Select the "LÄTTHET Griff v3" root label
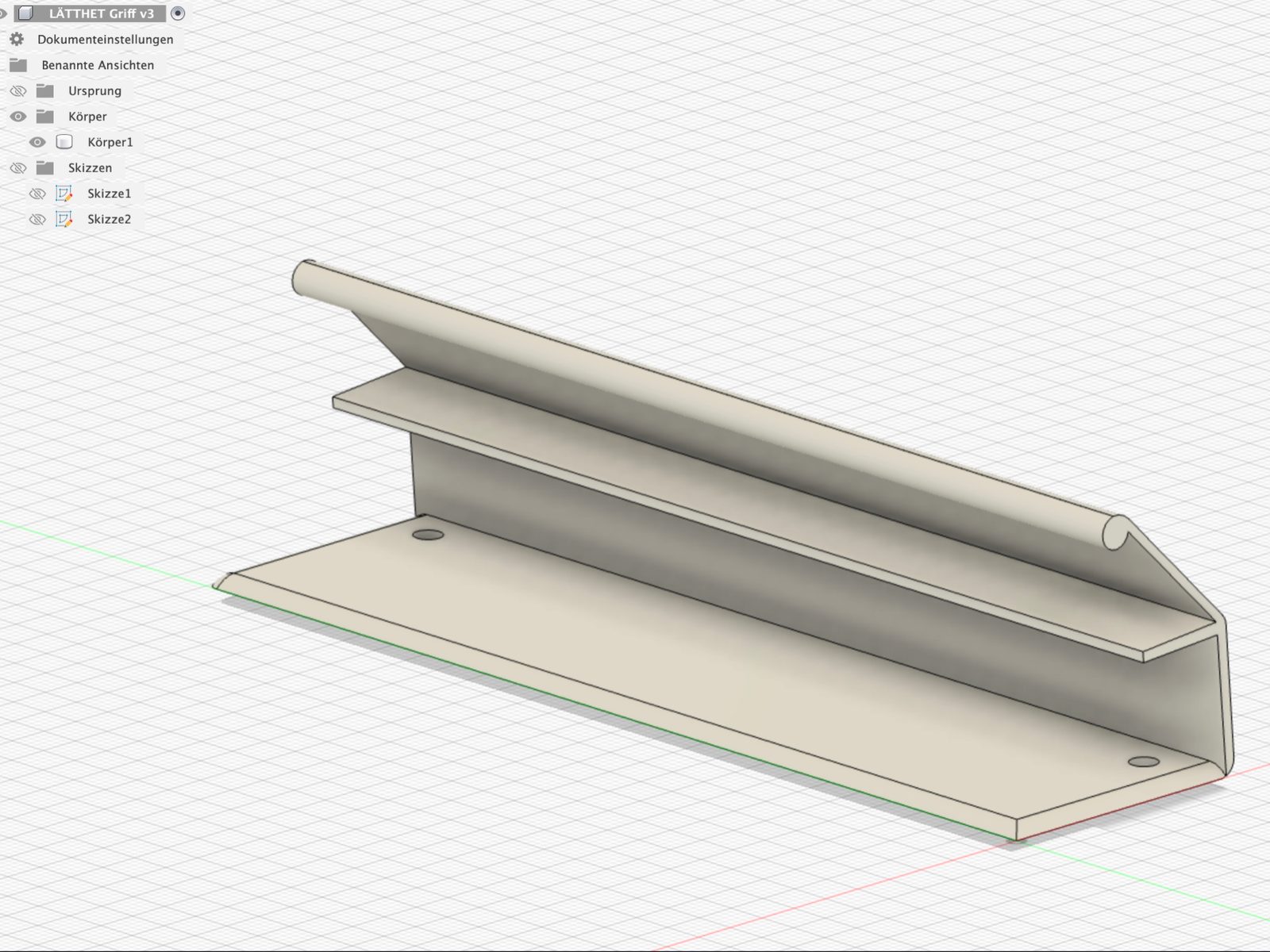1270x952 pixels. coord(102,13)
